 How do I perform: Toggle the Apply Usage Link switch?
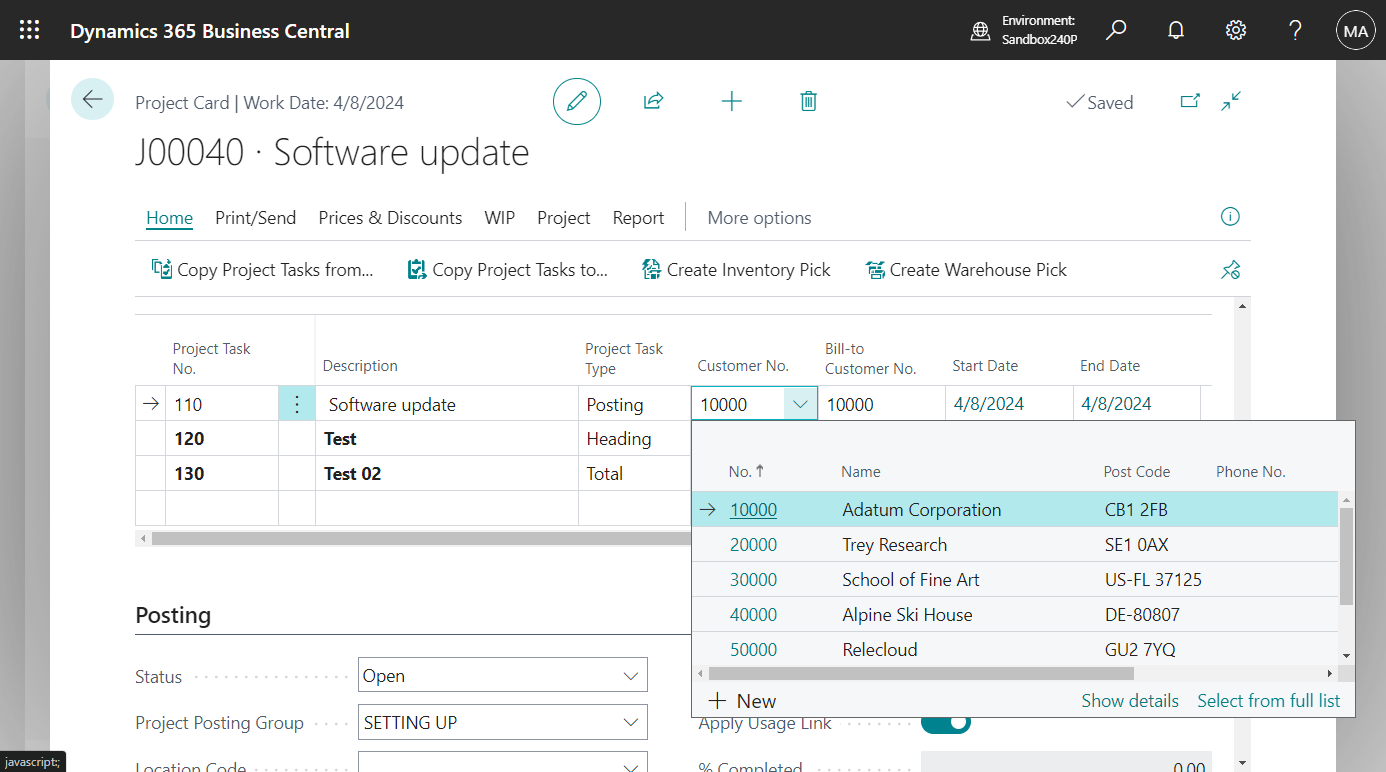pyautogui.click(x=945, y=722)
